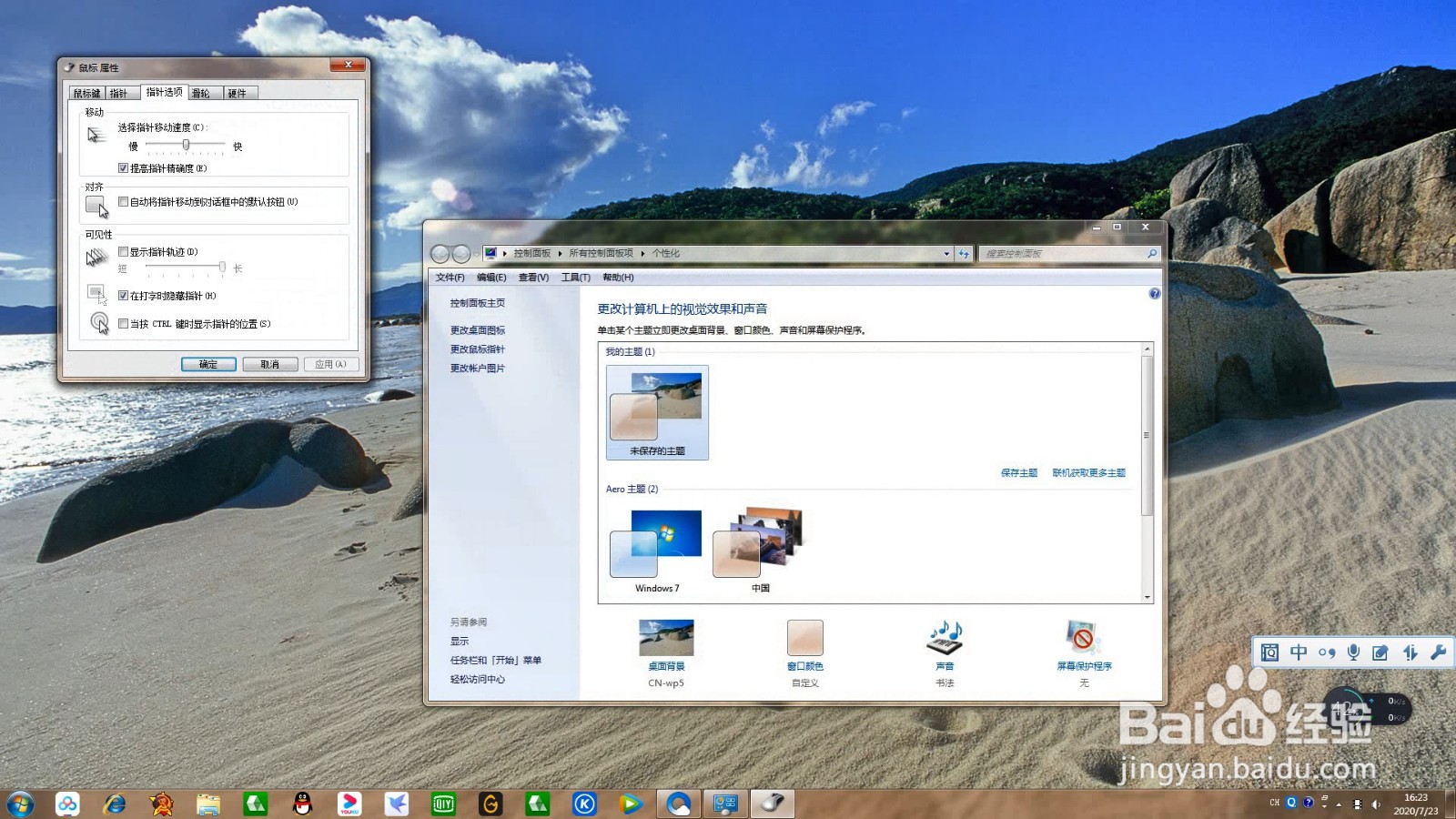Open the 帮助(H) menu
This screenshot has width=1456, height=819.
618,278
